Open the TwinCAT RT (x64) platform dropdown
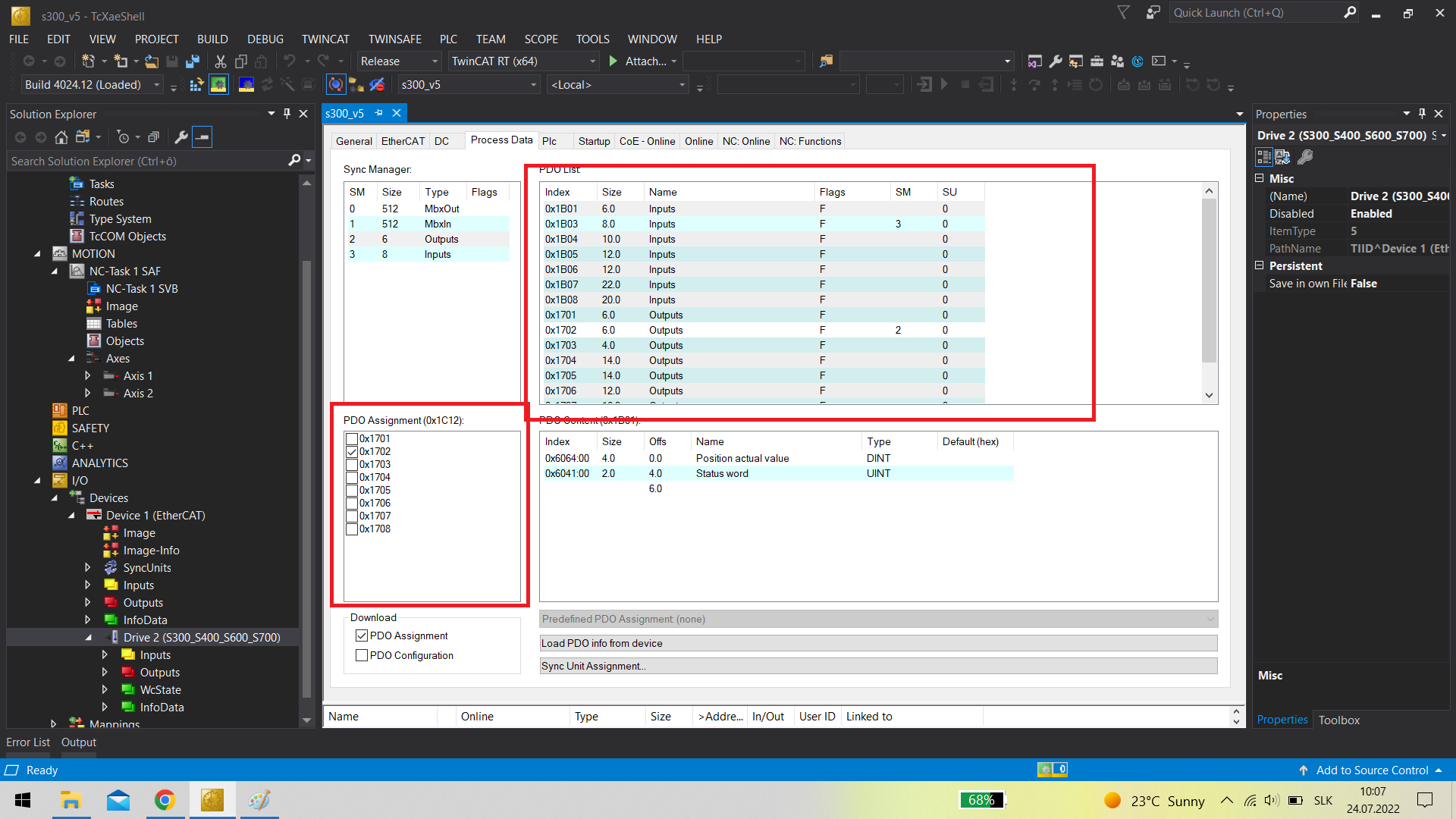This screenshot has height=819, width=1456. [523, 61]
